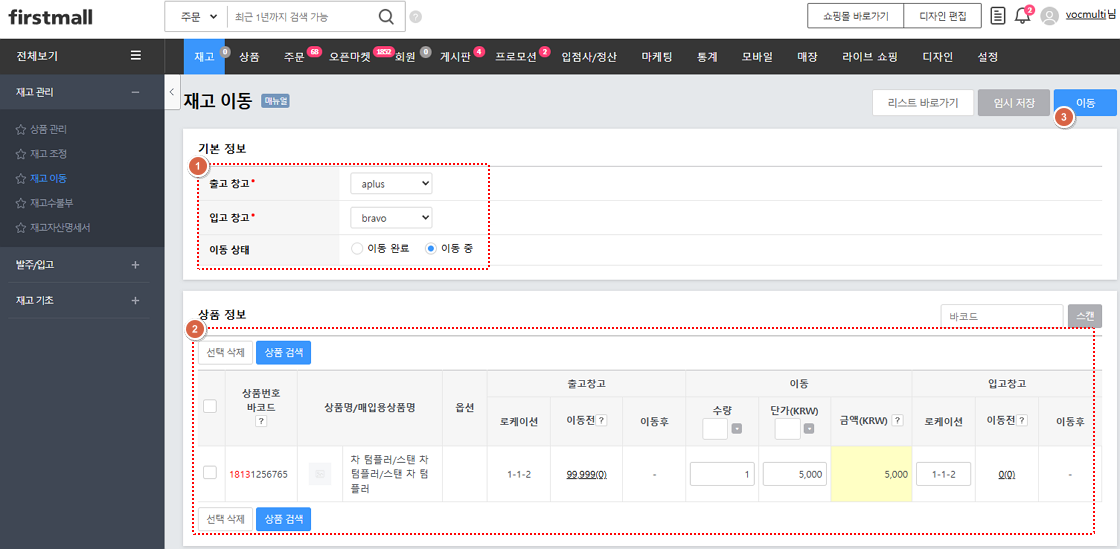Screen dimensions: 1120x549
Task: Click the blue 이동 button
Action: tap(1085, 103)
